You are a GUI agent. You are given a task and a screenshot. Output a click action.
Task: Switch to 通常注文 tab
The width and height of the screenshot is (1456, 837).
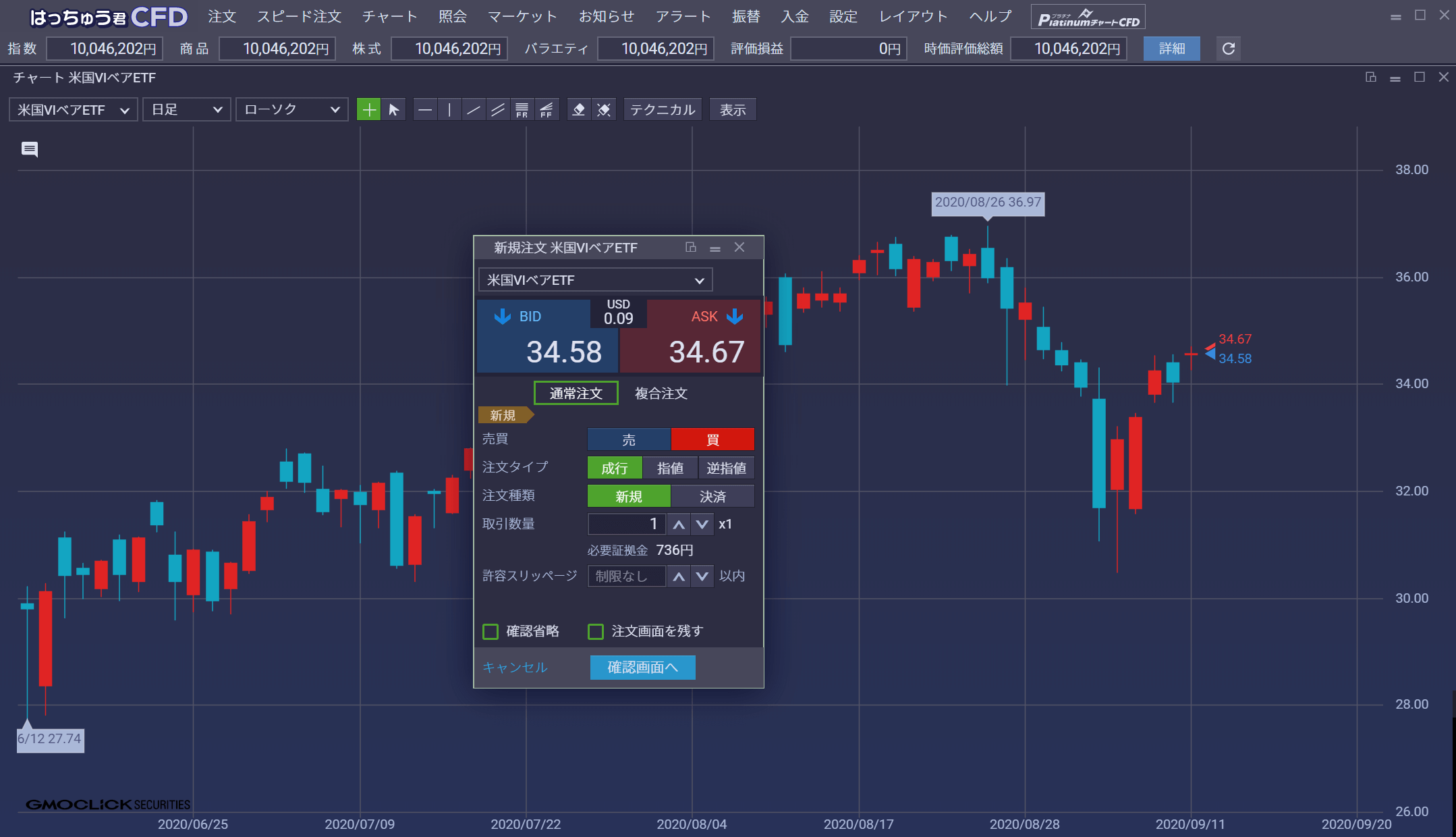pyautogui.click(x=576, y=393)
